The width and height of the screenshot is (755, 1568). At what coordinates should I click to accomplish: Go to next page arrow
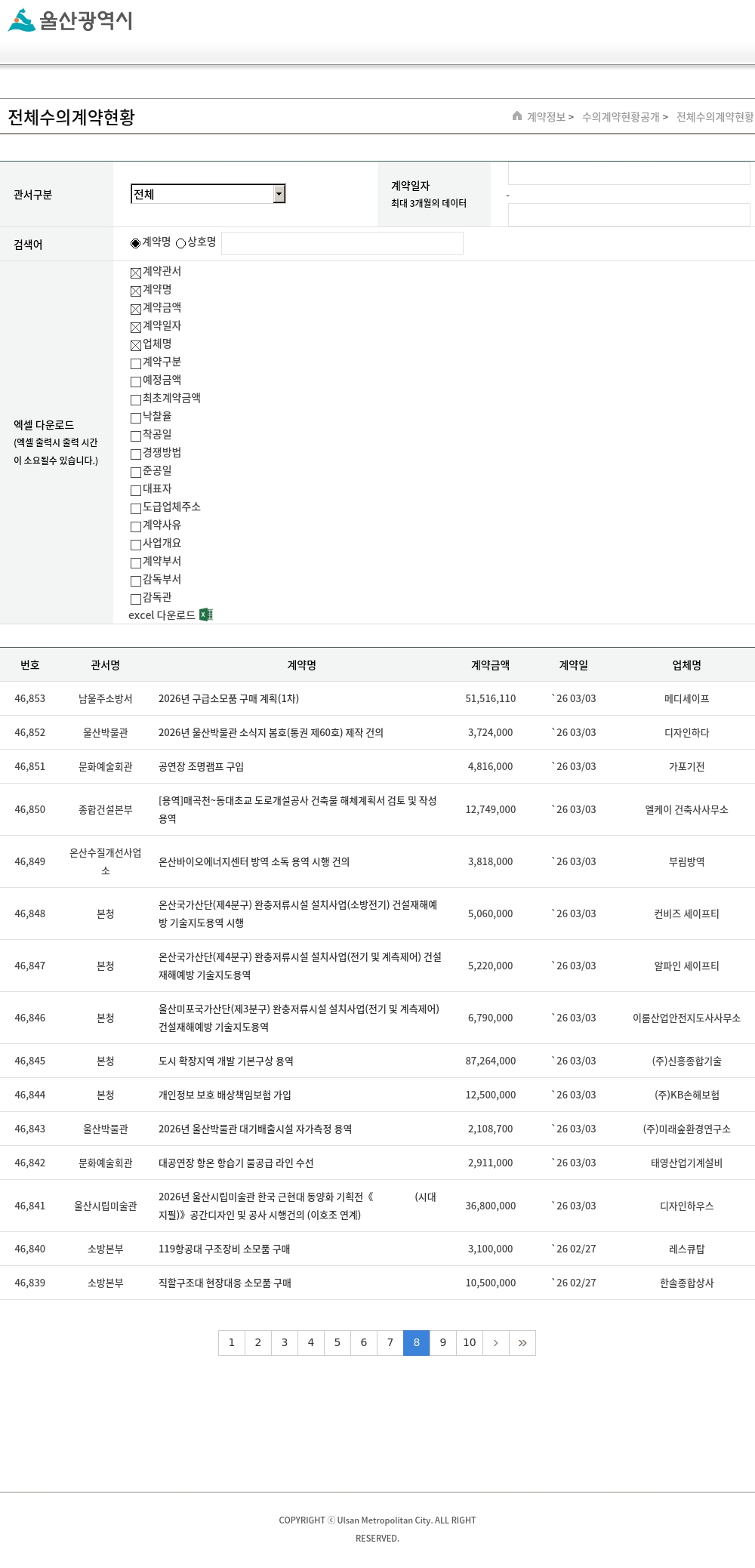point(495,1342)
